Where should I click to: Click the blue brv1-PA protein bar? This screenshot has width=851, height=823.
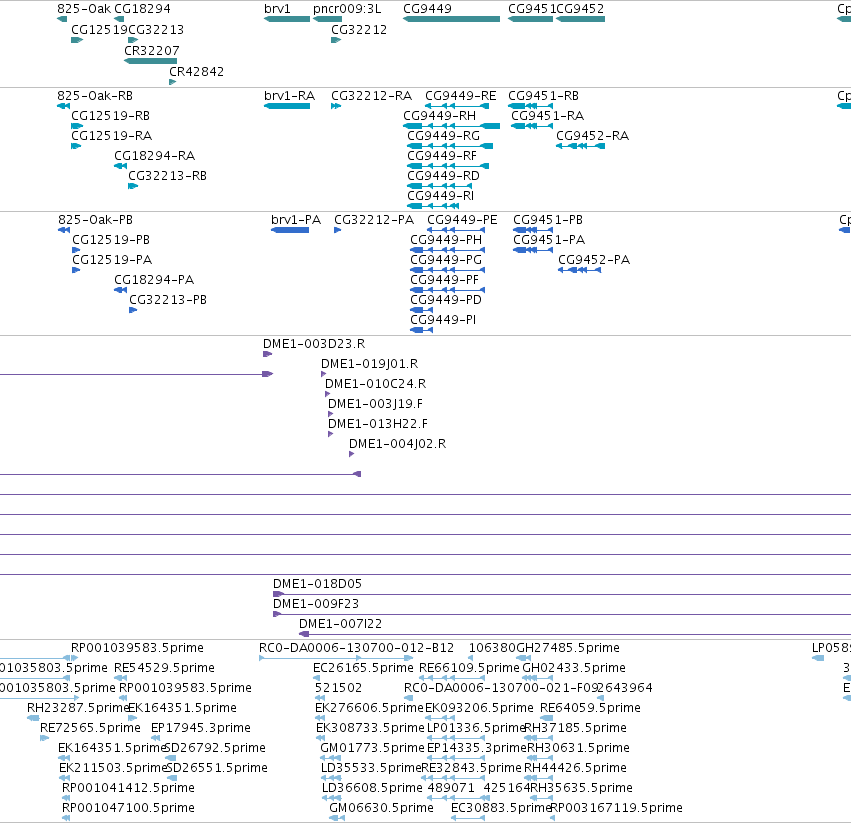(290, 230)
